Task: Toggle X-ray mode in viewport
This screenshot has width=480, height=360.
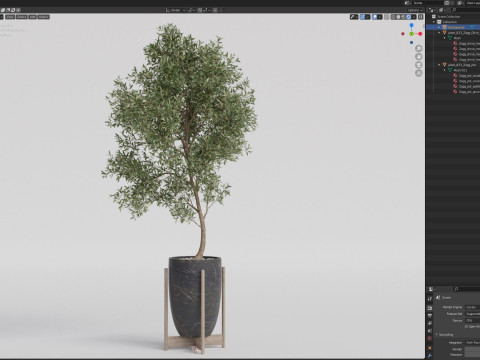Action: 387,17
